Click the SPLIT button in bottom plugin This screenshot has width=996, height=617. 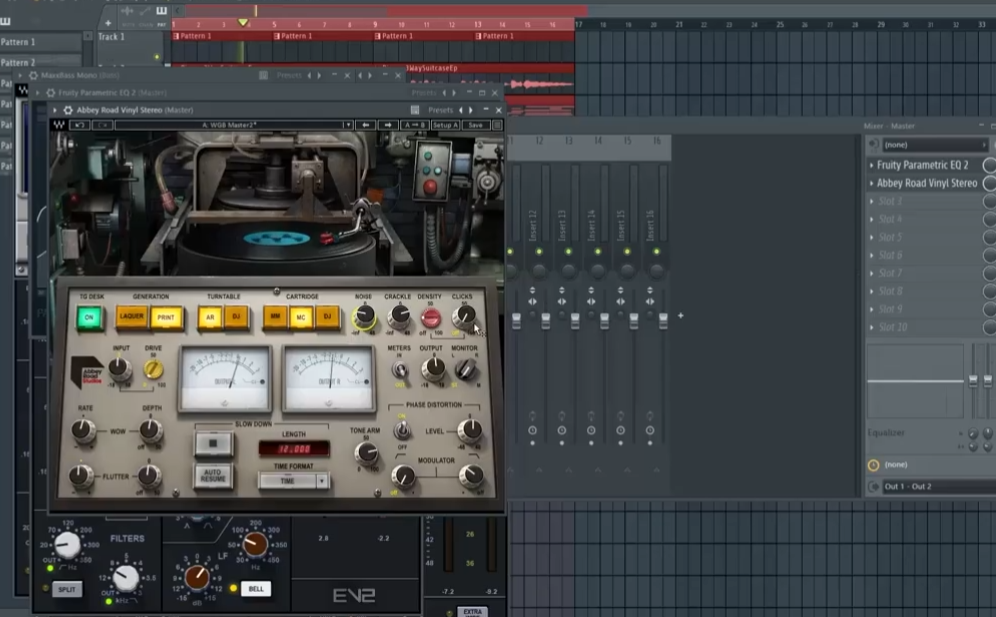[67, 590]
